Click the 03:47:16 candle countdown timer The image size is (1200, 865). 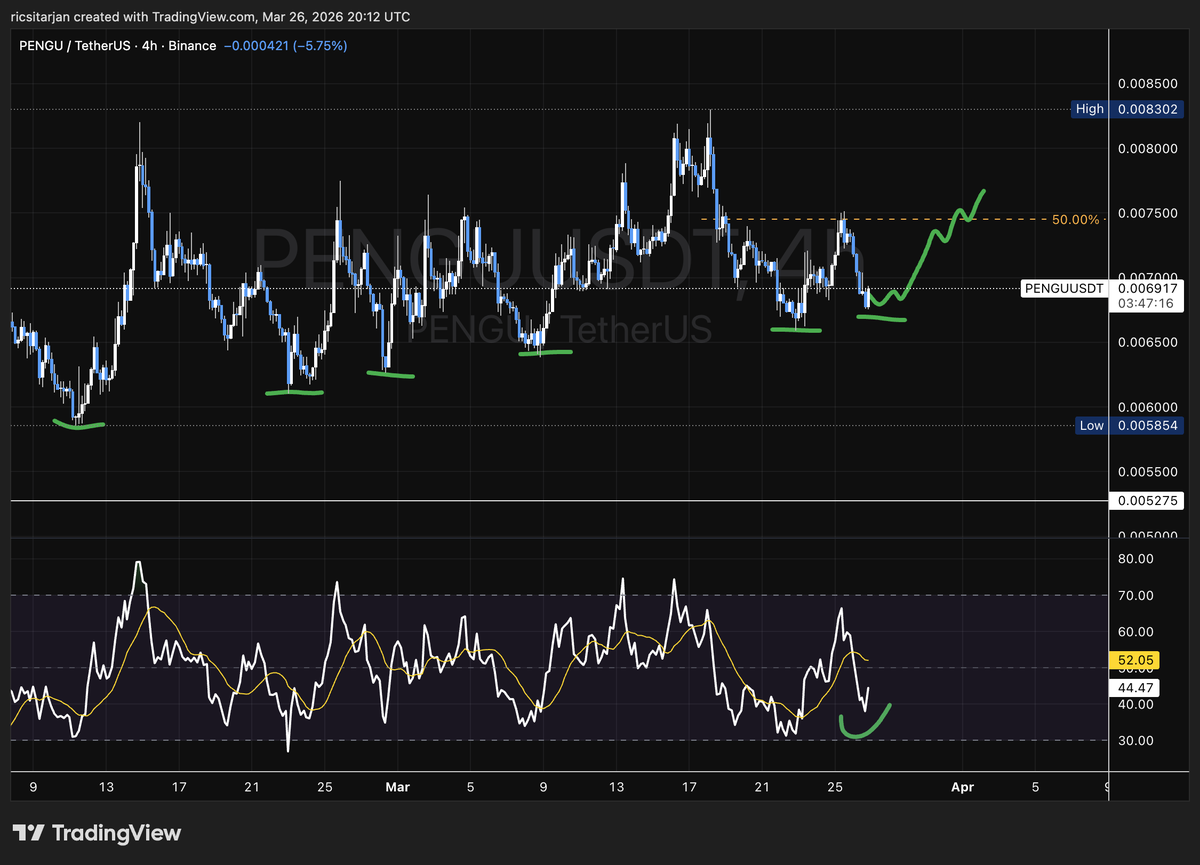[1147, 303]
